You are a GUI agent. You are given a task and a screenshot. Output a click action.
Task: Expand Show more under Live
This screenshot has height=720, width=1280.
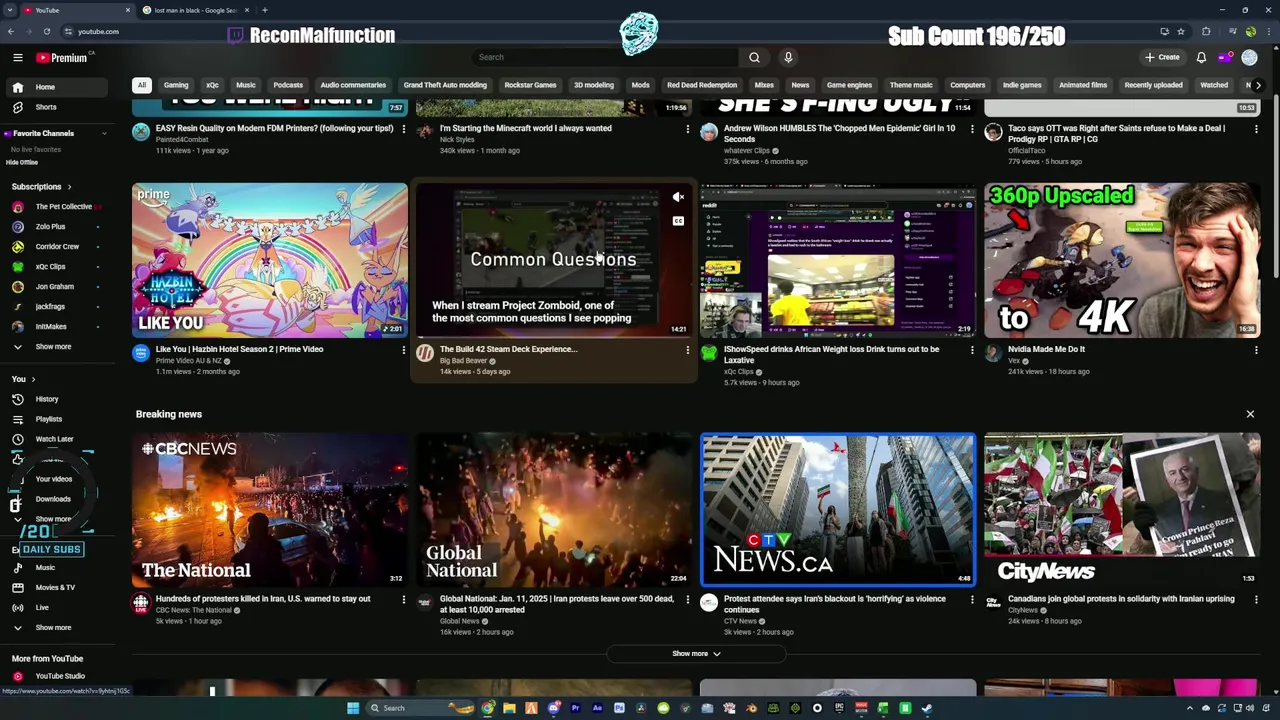pos(55,628)
